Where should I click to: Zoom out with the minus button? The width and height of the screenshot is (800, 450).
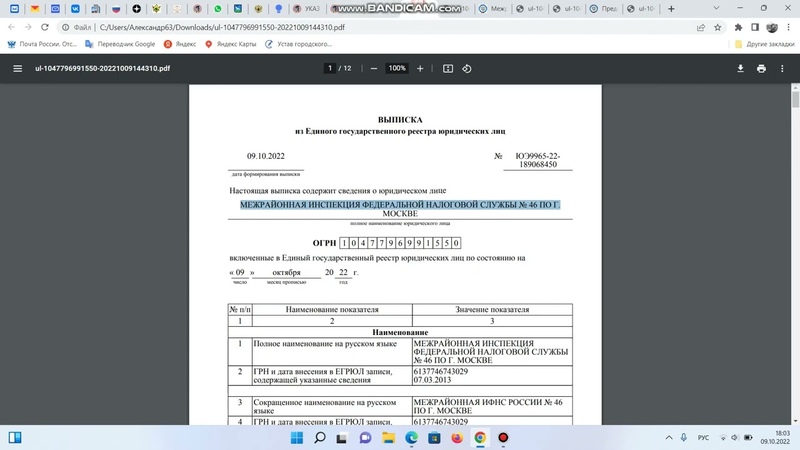coord(373,68)
